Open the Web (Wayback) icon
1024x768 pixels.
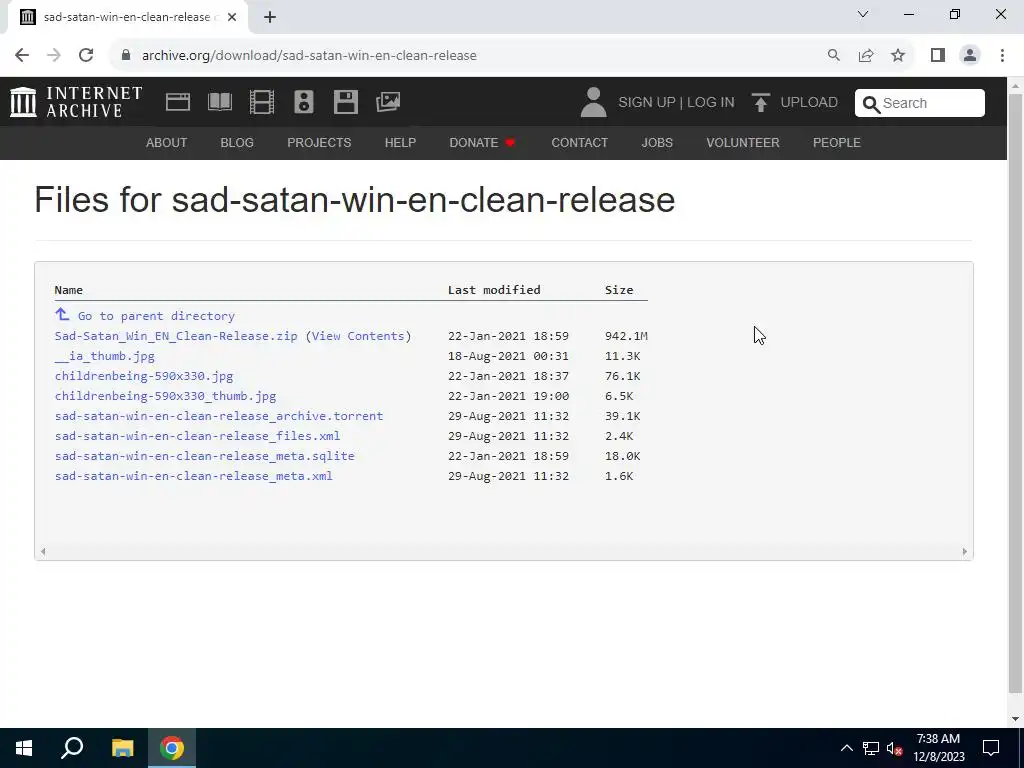pos(178,102)
